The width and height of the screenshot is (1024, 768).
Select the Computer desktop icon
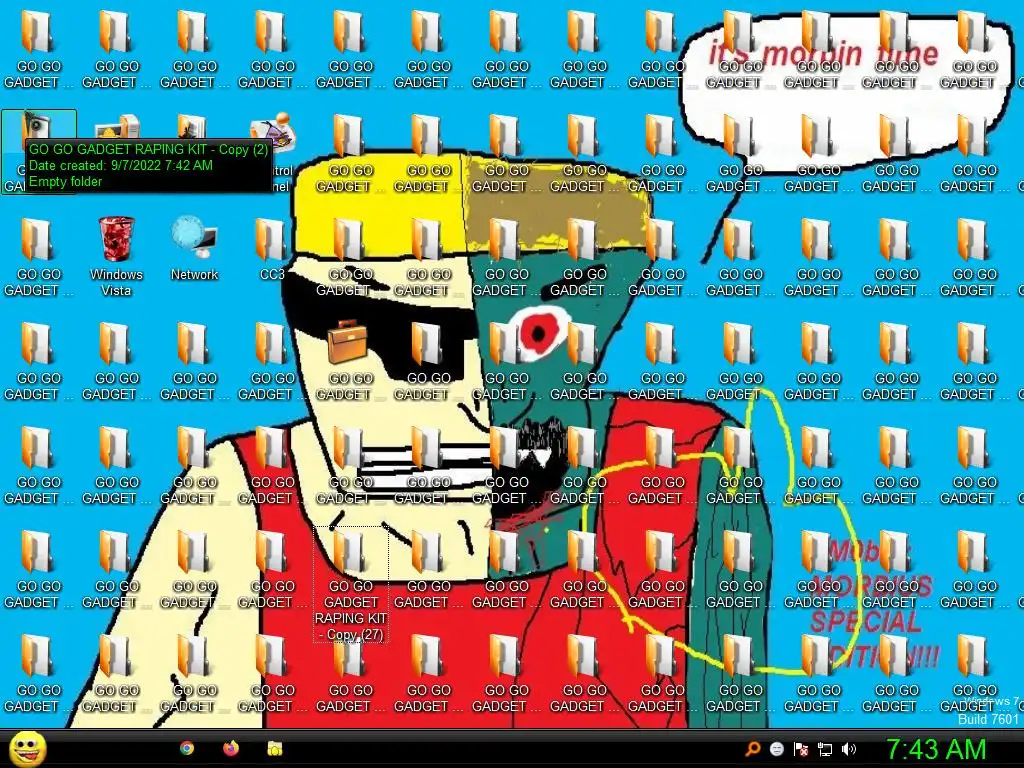coord(116,129)
